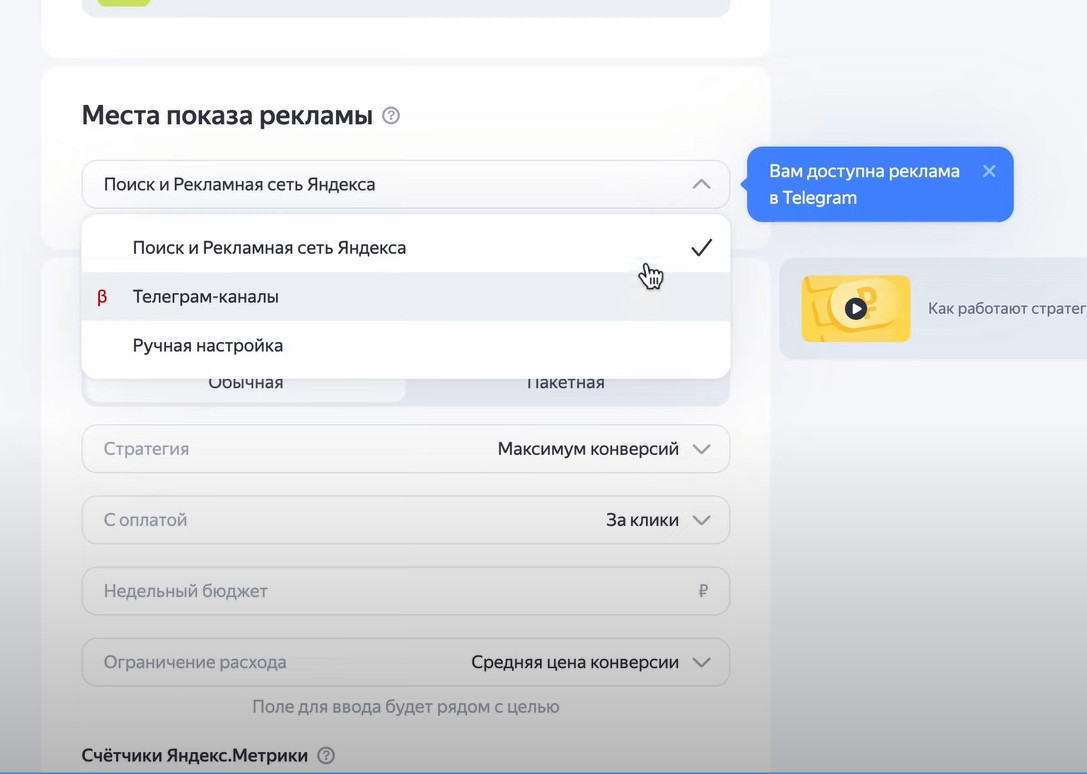Collapse the ad placements dropdown

tap(702, 184)
